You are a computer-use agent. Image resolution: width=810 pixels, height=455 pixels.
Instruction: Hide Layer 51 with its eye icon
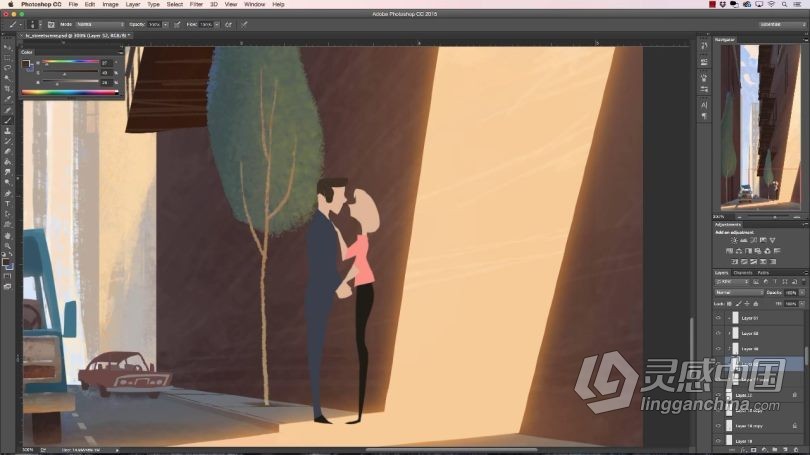(x=718, y=318)
